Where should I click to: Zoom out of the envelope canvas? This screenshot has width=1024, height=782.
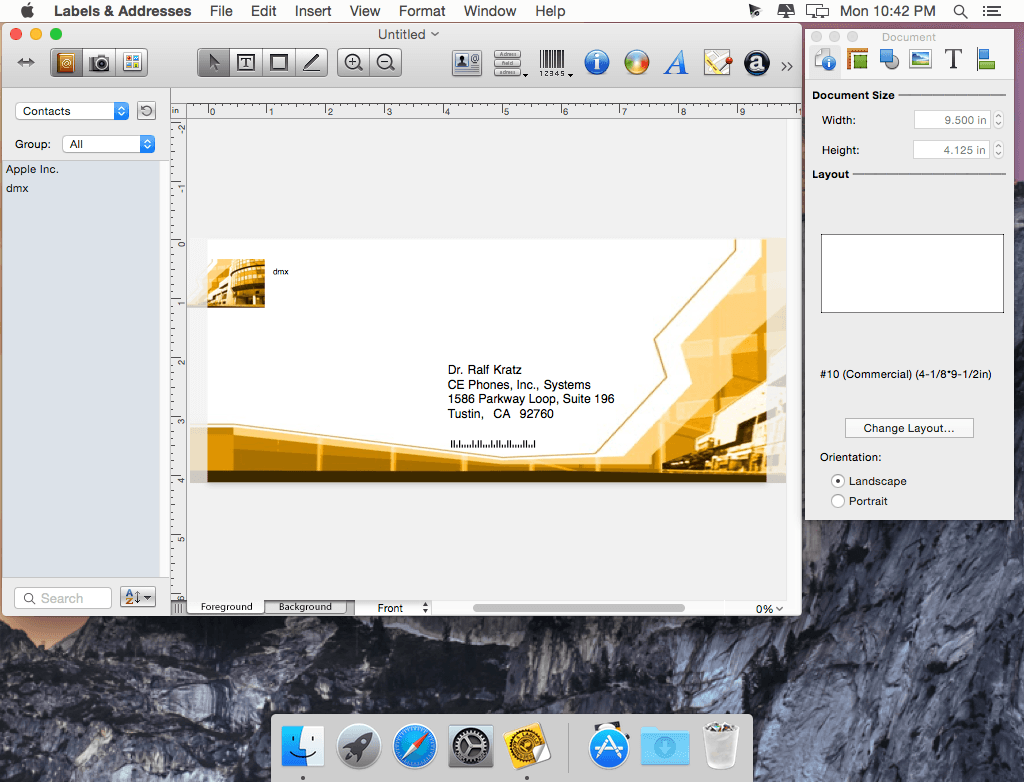click(386, 63)
